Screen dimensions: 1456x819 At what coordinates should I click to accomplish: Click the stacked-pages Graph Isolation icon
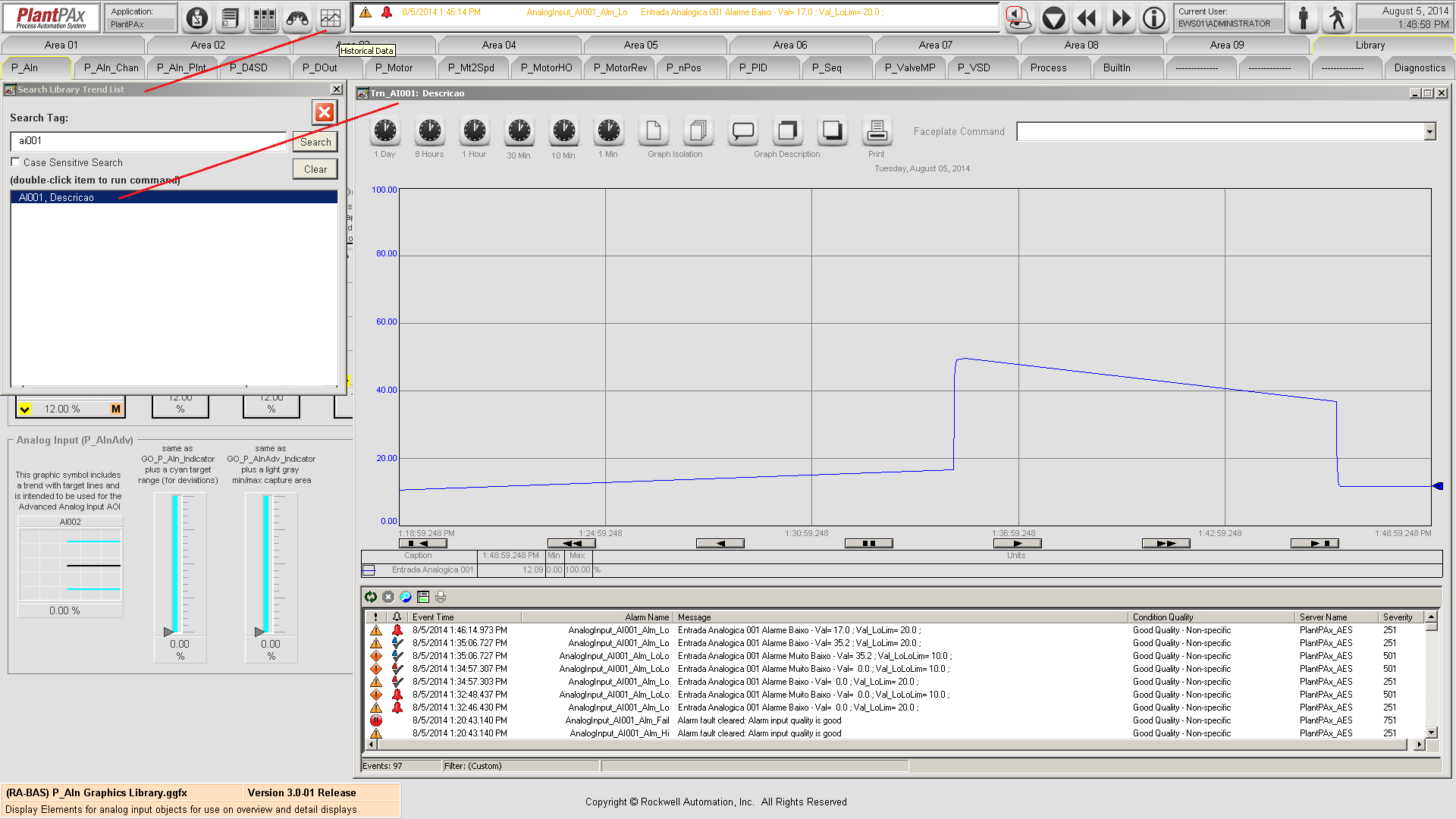coord(698,131)
